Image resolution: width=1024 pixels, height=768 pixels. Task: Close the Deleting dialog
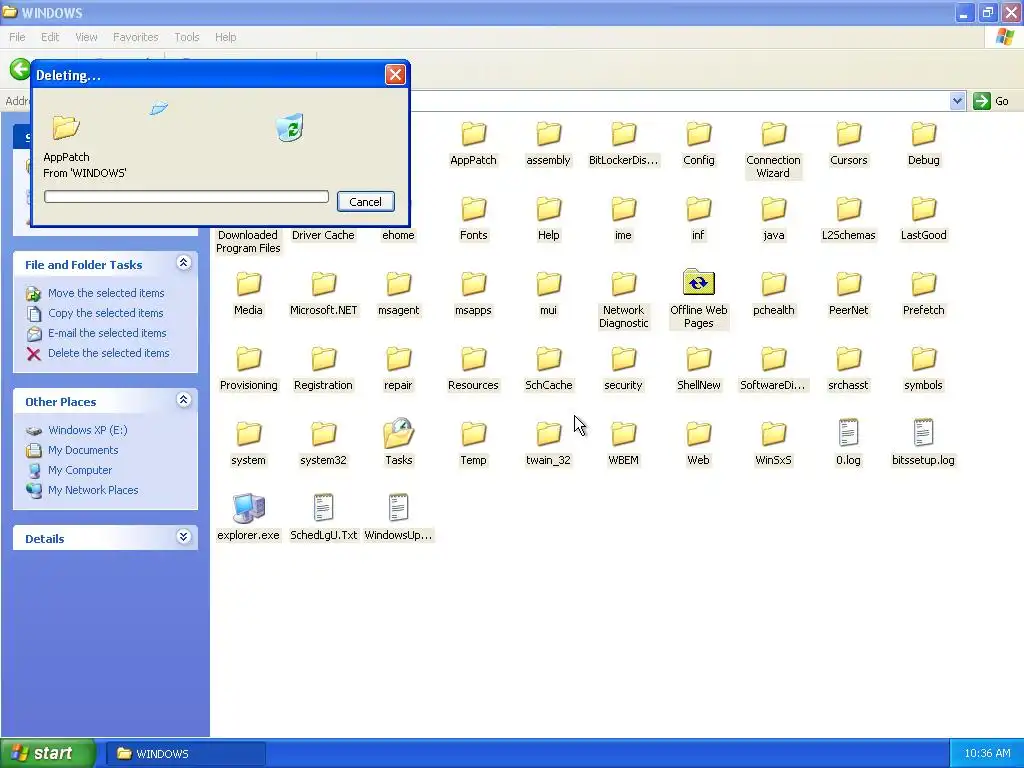[x=395, y=75]
